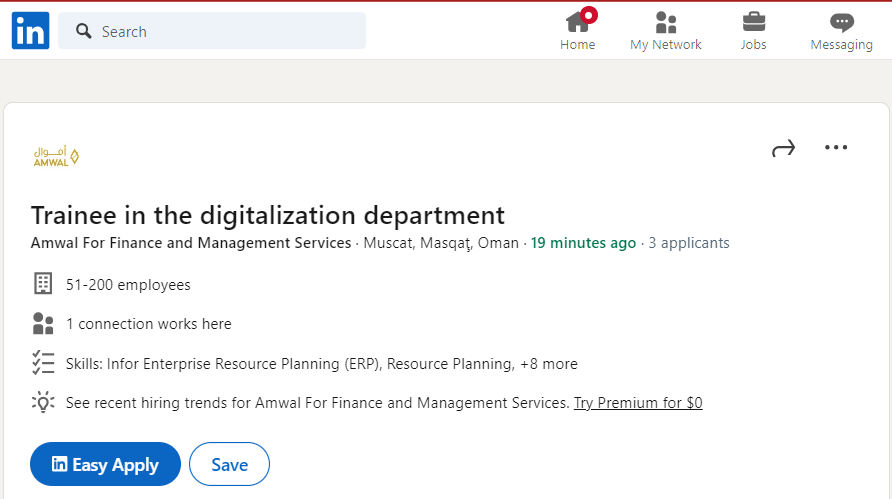Click the building icon beside 51-200 employees
Screen dimensions: 892x499
tap(43, 283)
